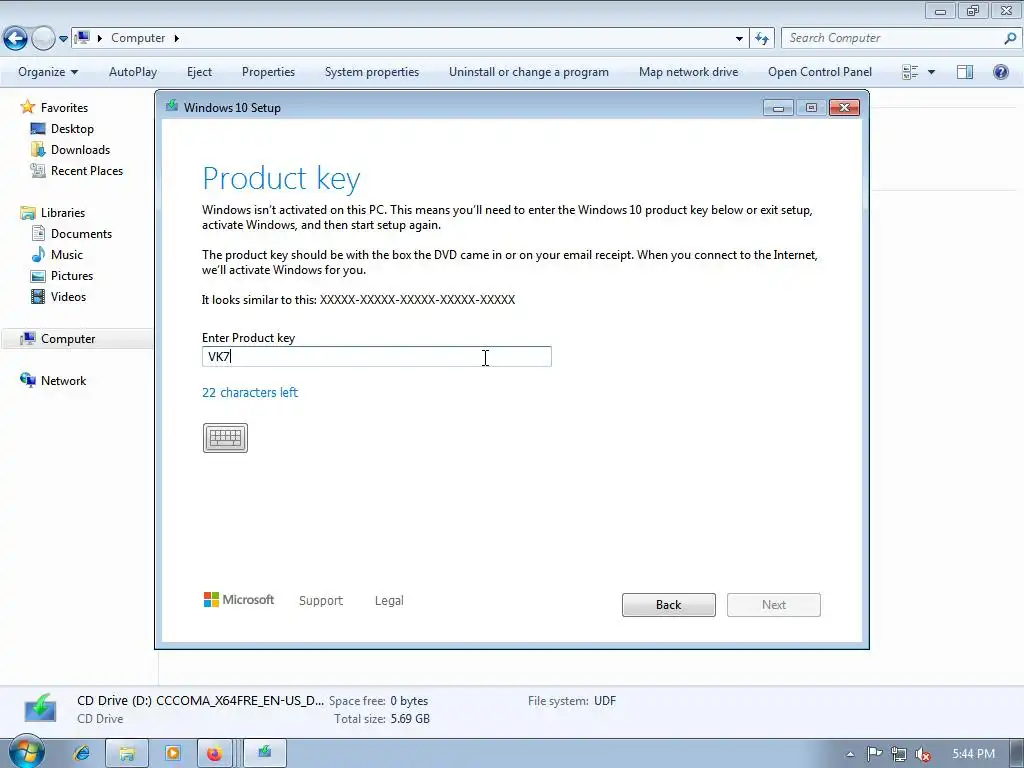The height and width of the screenshot is (768, 1024).
Task: Click the Windows 10 Setup title icon
Action: point(172,106)
